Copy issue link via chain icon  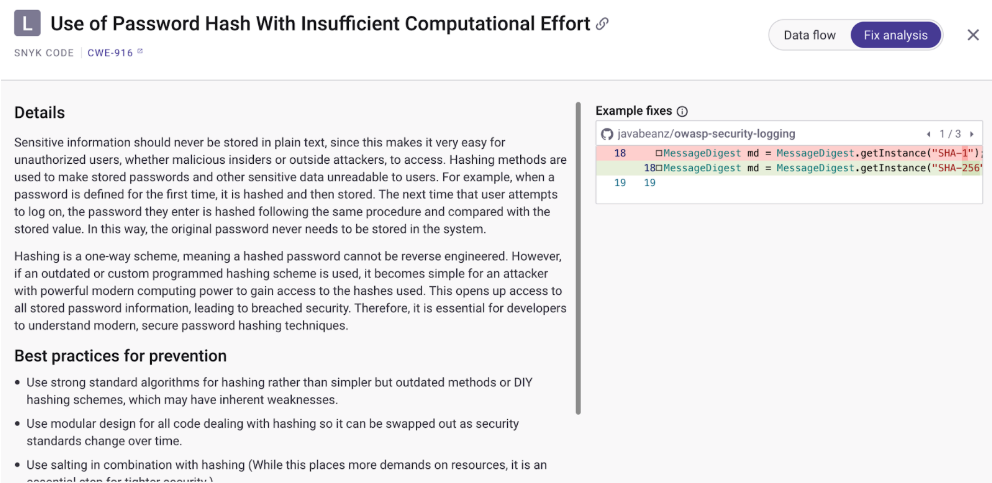point(602,23)
